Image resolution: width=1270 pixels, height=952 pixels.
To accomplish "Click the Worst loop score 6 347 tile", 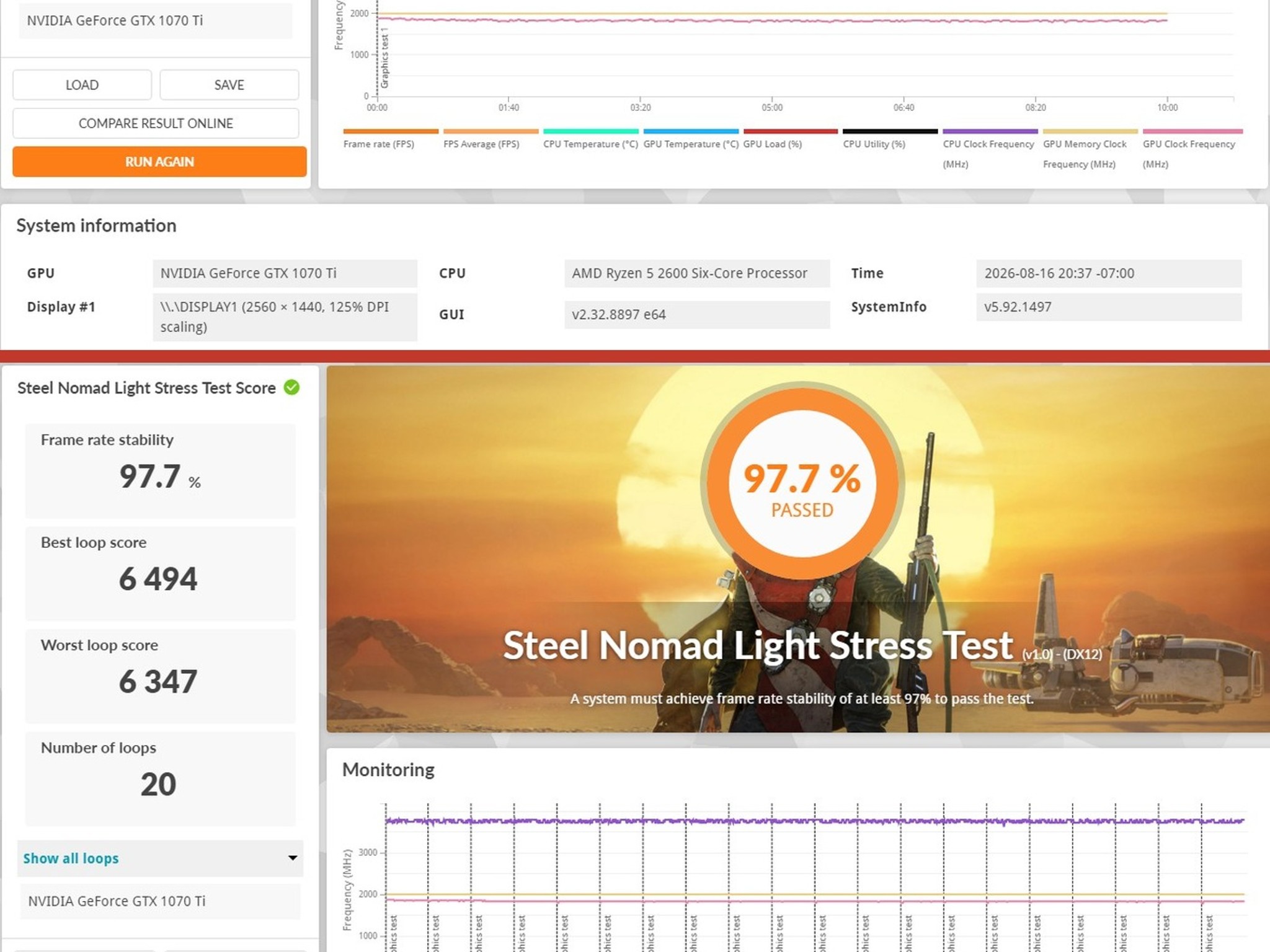I will coord(160,676).
